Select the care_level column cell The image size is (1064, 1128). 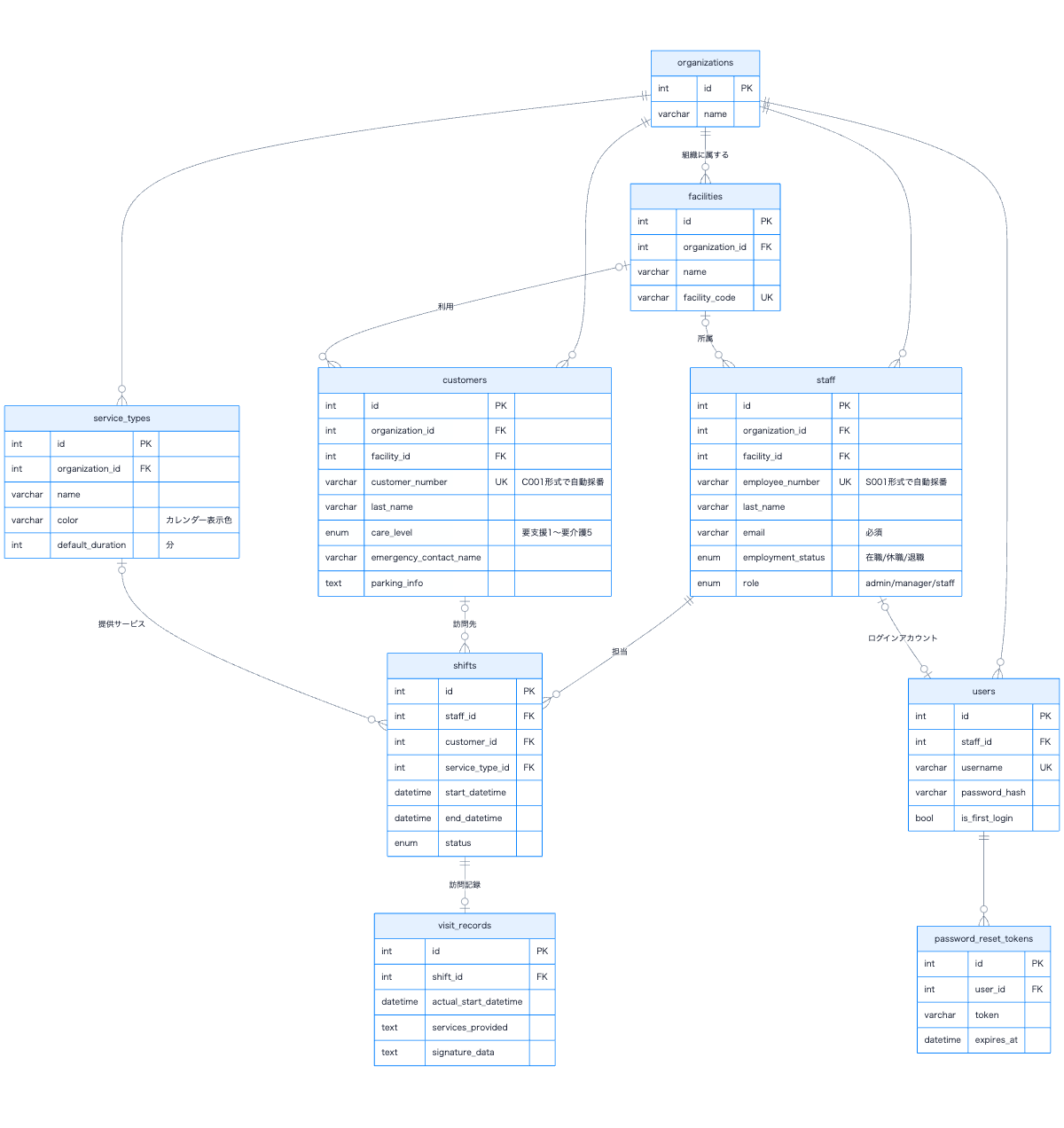pos(426,533)
